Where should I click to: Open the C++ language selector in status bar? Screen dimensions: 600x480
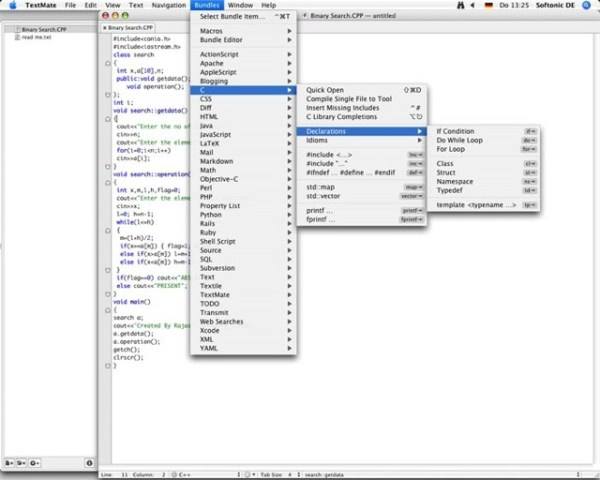coord(181,475)
